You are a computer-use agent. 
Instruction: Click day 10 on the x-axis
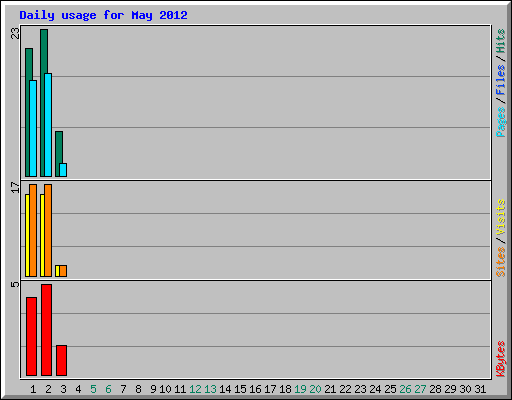coord(165,389)
